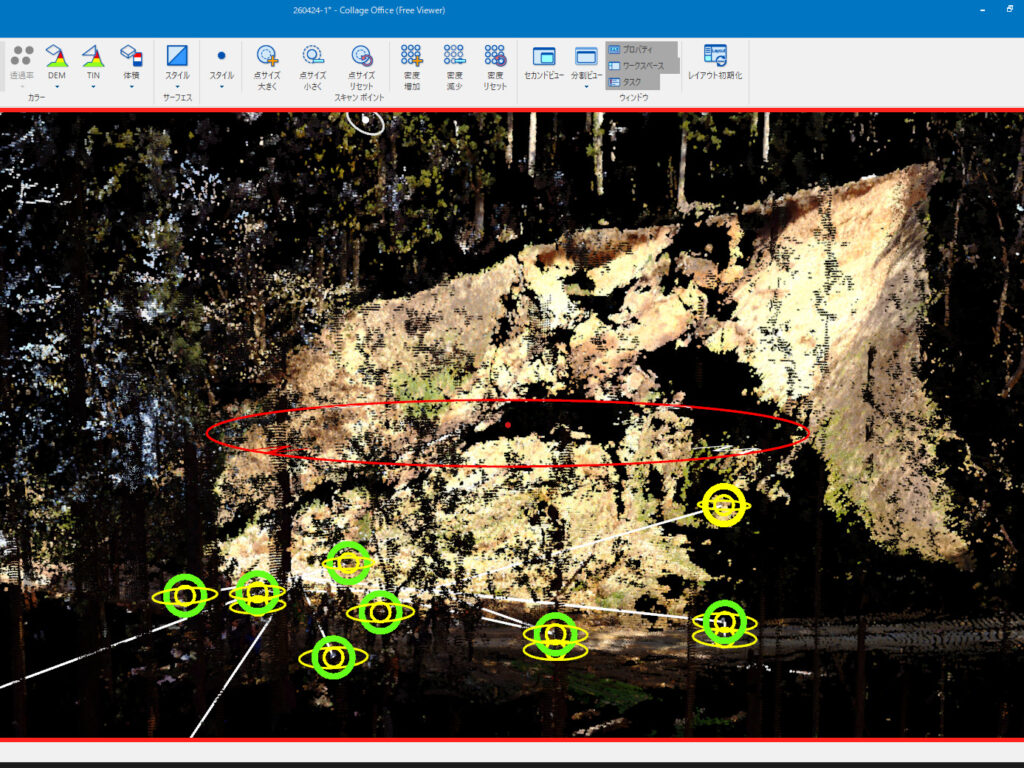The width and height of the screenshot is (1024, 768).
Task: Select the surface スタイル blue square icon
Action: coord(177,57)
